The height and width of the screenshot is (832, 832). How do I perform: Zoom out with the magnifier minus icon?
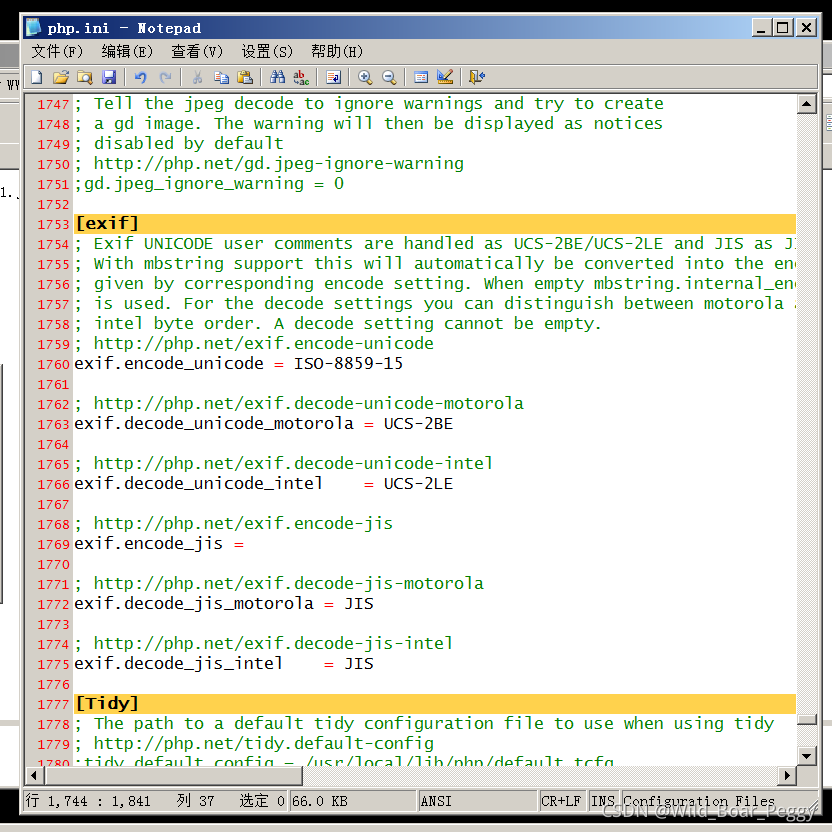click(x=389, y=77)
